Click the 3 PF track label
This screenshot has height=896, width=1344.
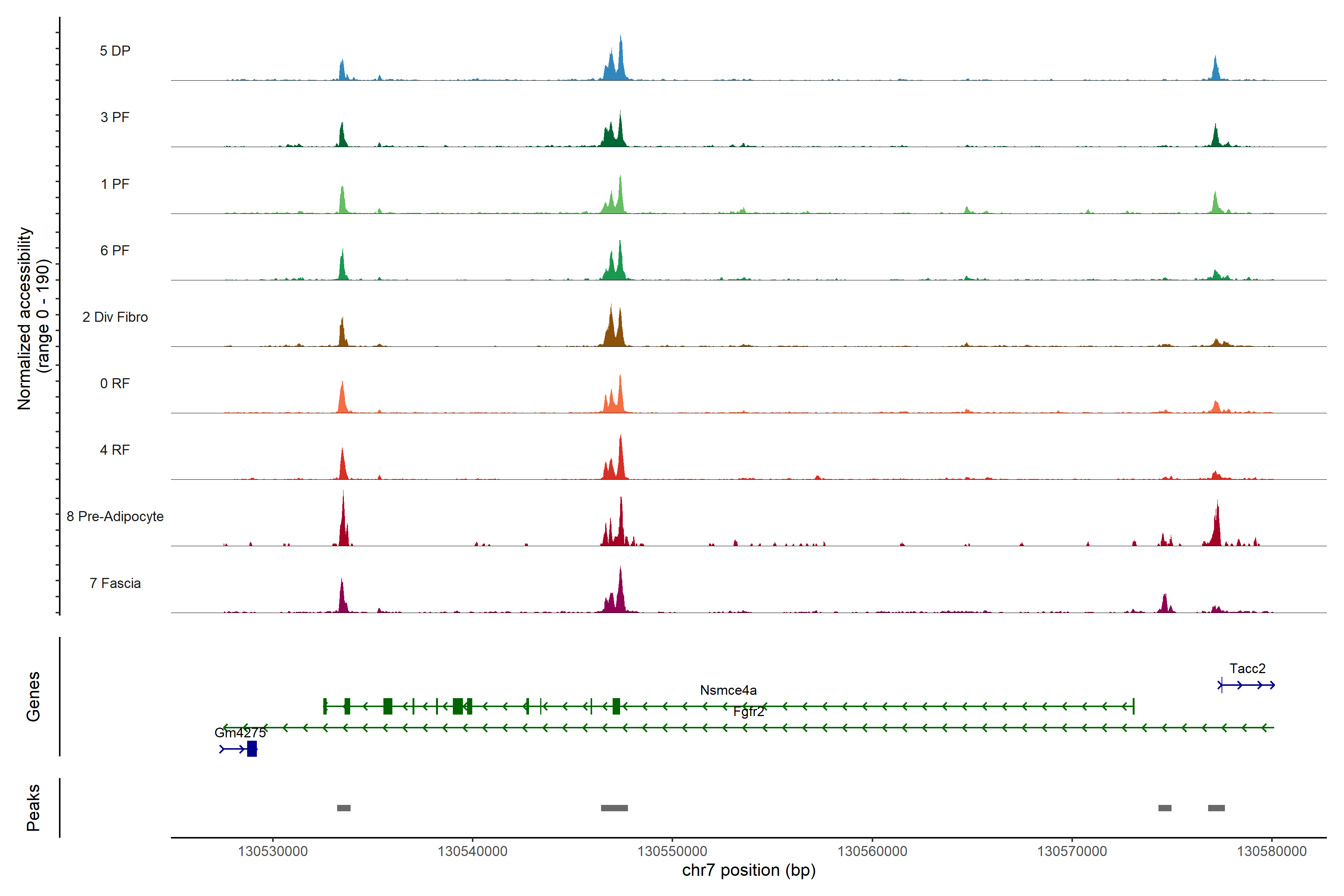[115, 117]
